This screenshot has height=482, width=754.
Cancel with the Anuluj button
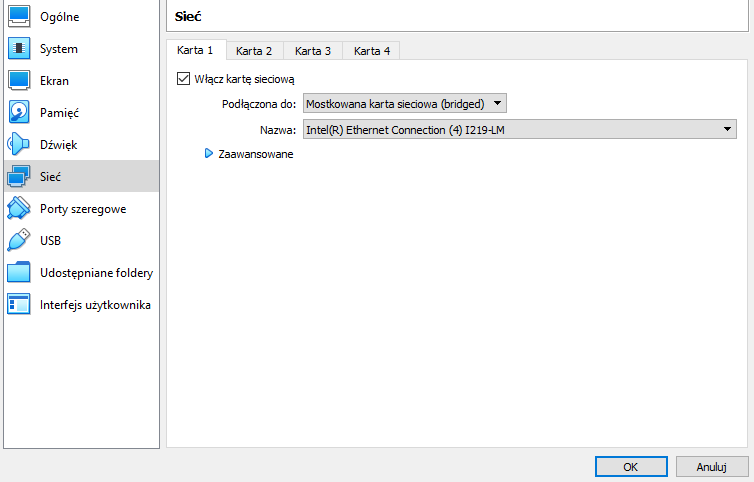[x=712, y=467]
